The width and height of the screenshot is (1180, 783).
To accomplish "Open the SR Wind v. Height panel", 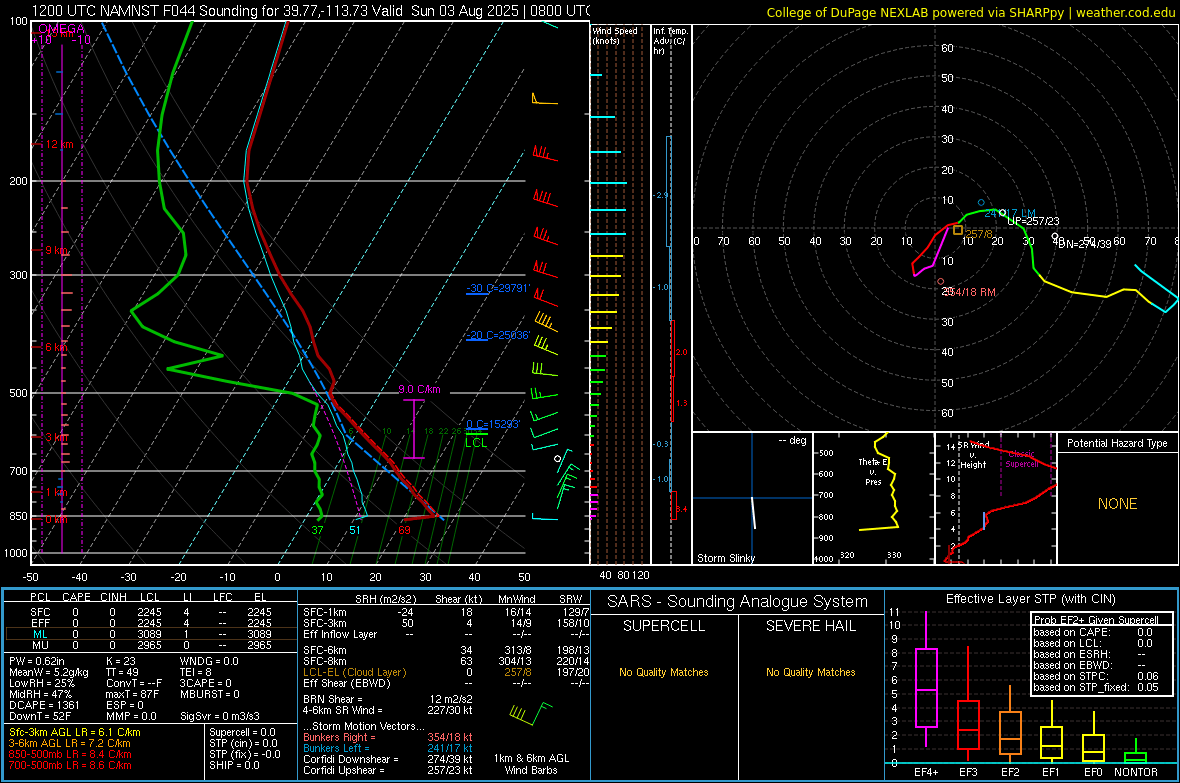I will (996, 498).
